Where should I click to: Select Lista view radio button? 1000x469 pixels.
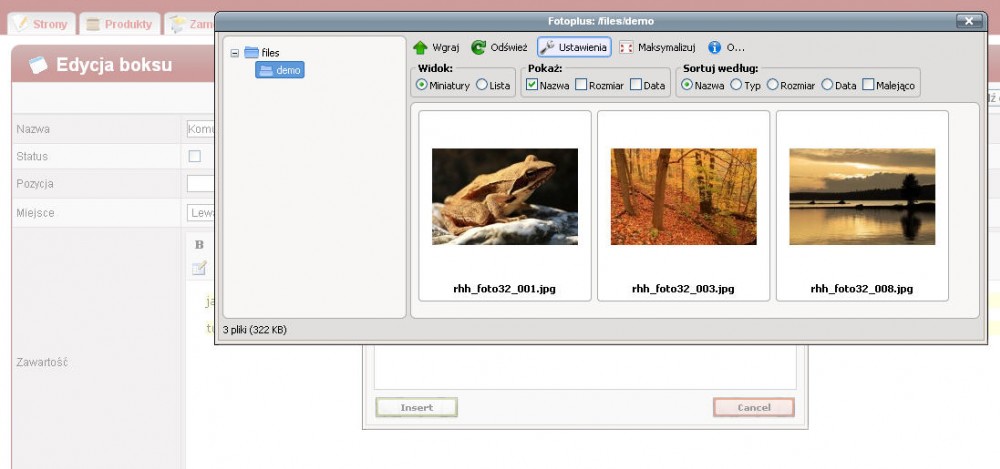coord(482,85)
